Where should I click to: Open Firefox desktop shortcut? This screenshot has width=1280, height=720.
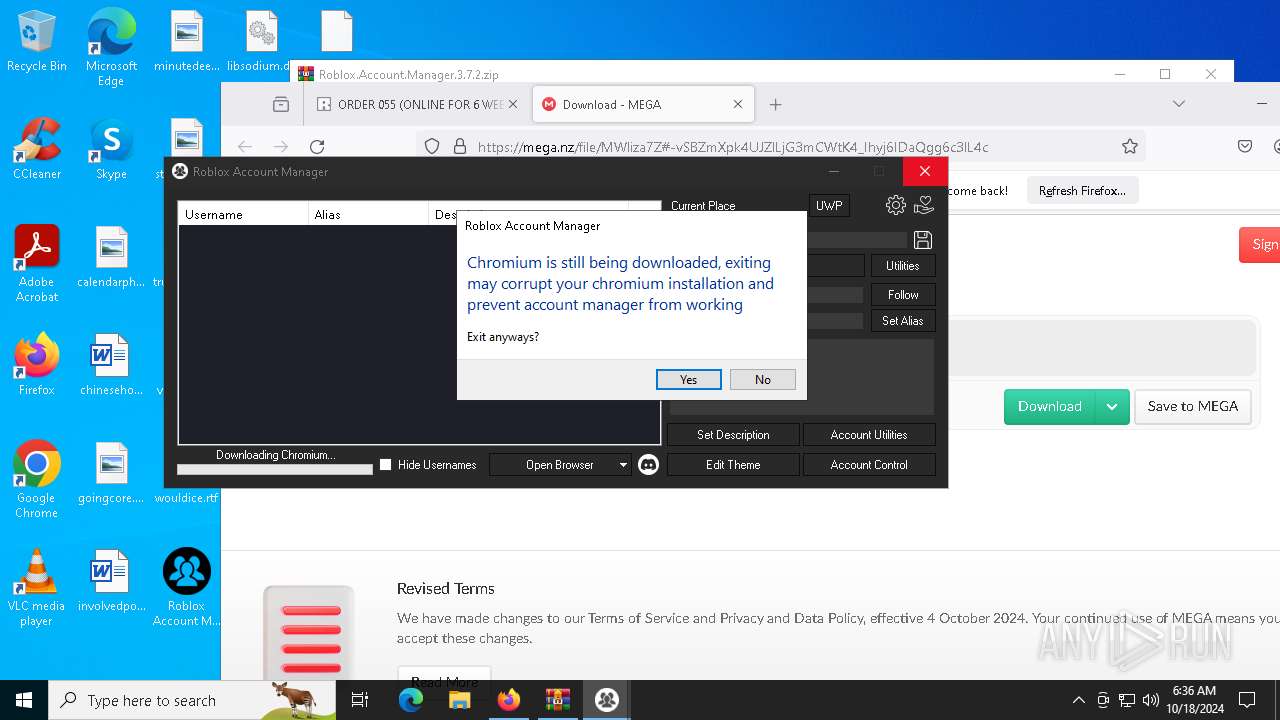click(x=37, y=365)
